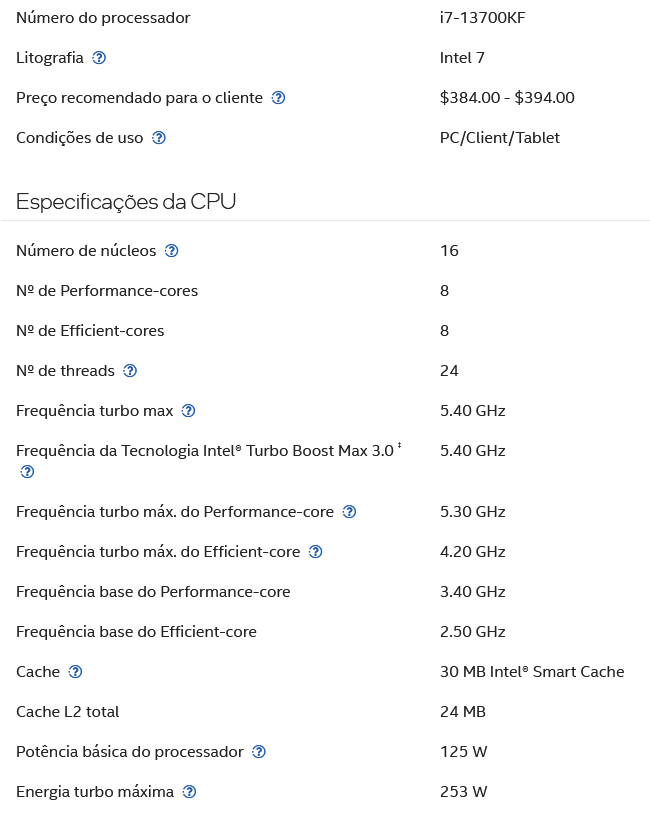The width and height of the screenshot is (650, 822).
Task: Open help for Preço recomendado para o cliente
Action: 278,98
